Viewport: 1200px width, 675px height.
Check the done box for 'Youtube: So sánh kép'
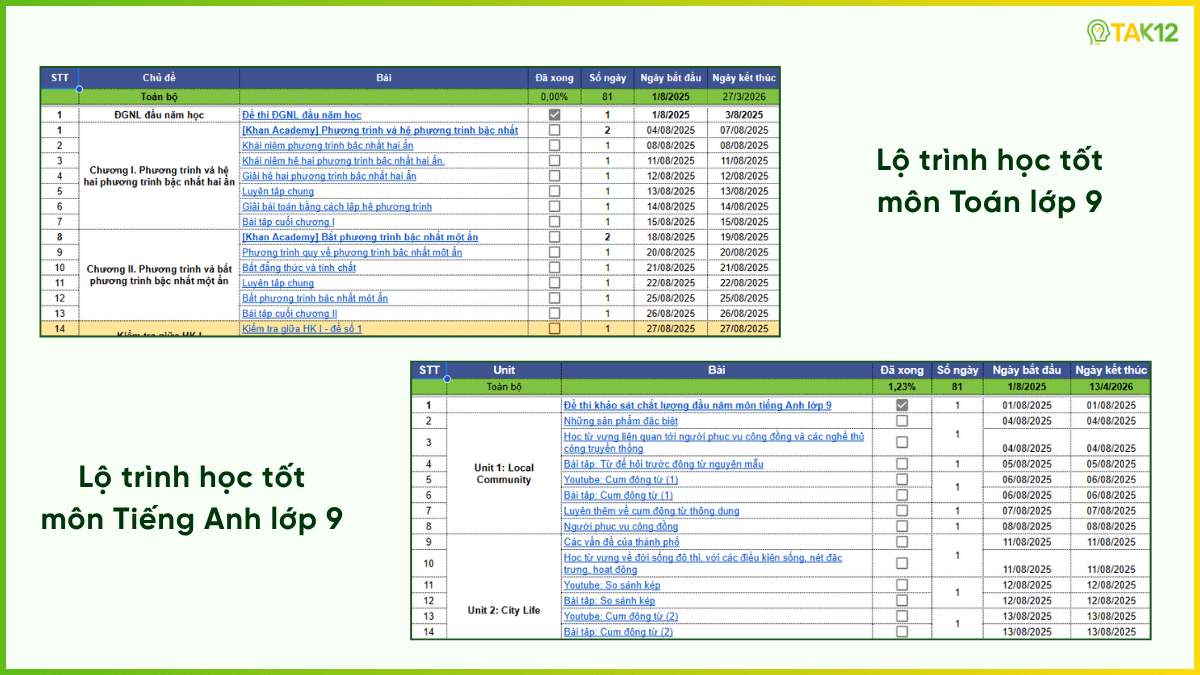(x=902, y=585)
